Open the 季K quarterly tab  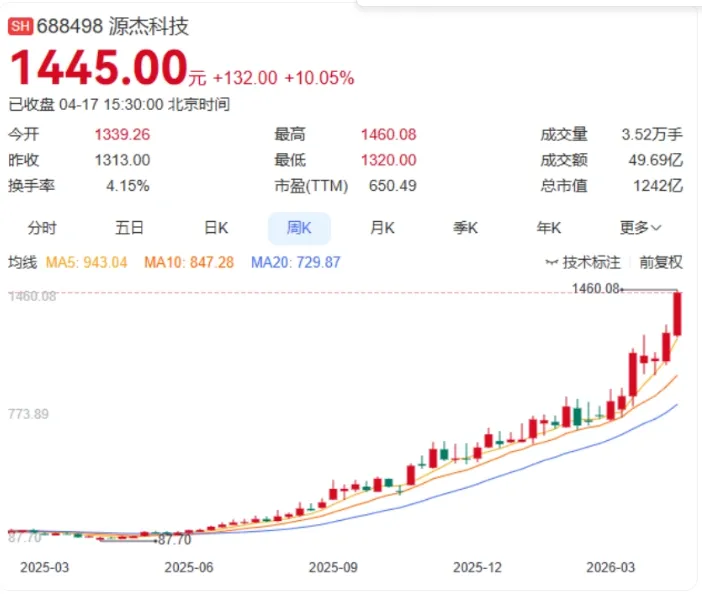click(x=466, y=228)
